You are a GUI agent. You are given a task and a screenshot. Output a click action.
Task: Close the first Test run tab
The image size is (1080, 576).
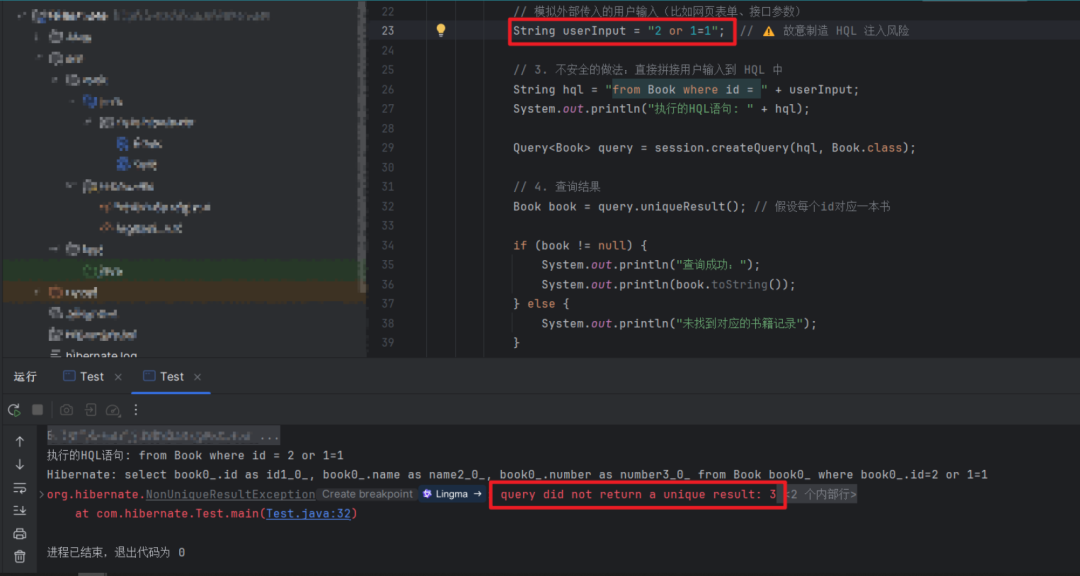[118, 377]
